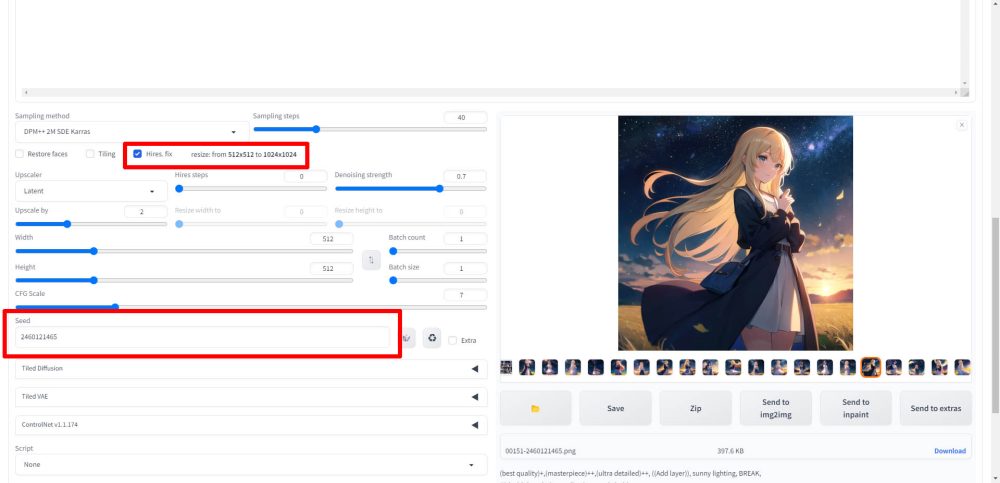Image resolution: width=1000 pixels, height=483 pixels.
Task: Click the recycle icon to reuse last seed
Action: pos(432,339)
